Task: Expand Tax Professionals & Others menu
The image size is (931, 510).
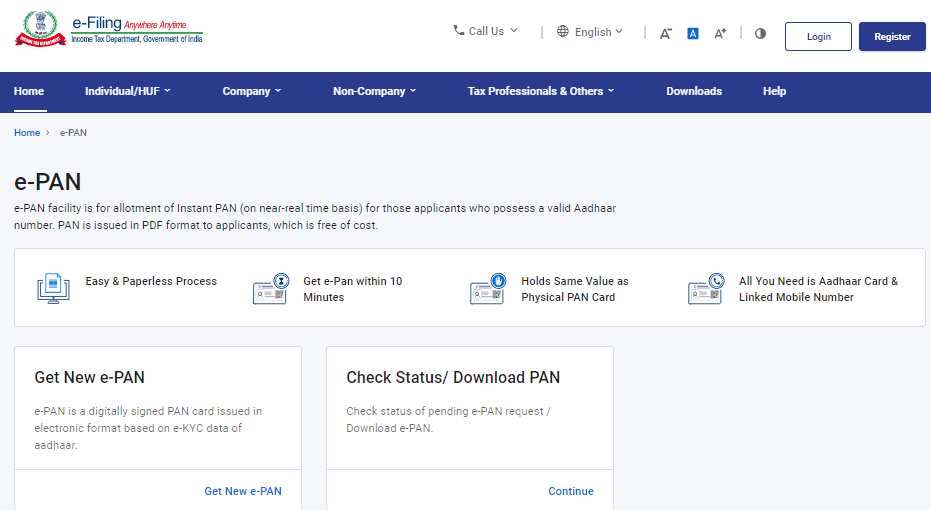Action: [x=541, y=91]
